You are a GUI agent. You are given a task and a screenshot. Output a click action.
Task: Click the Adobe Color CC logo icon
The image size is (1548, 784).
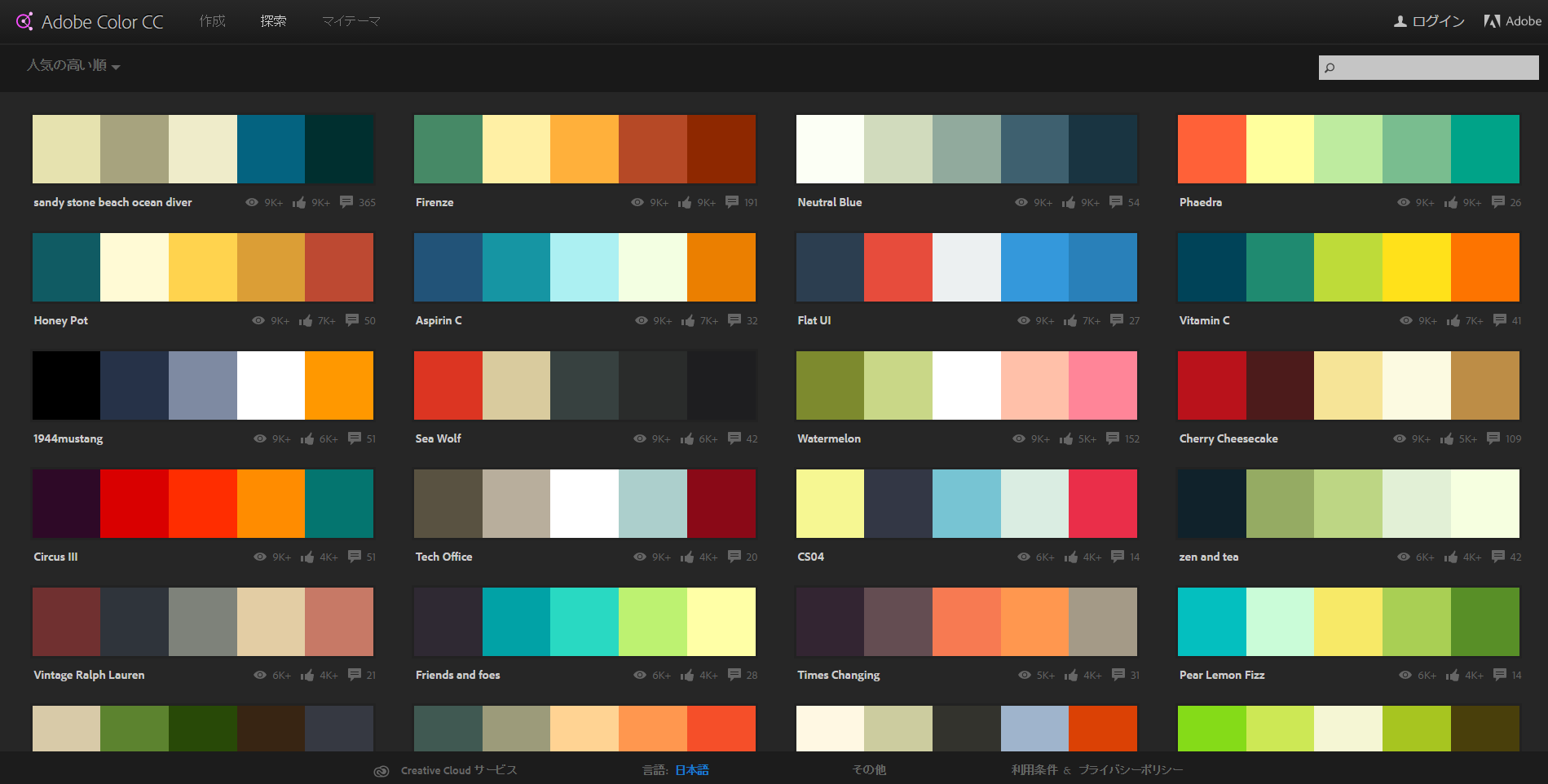[24, 21]
